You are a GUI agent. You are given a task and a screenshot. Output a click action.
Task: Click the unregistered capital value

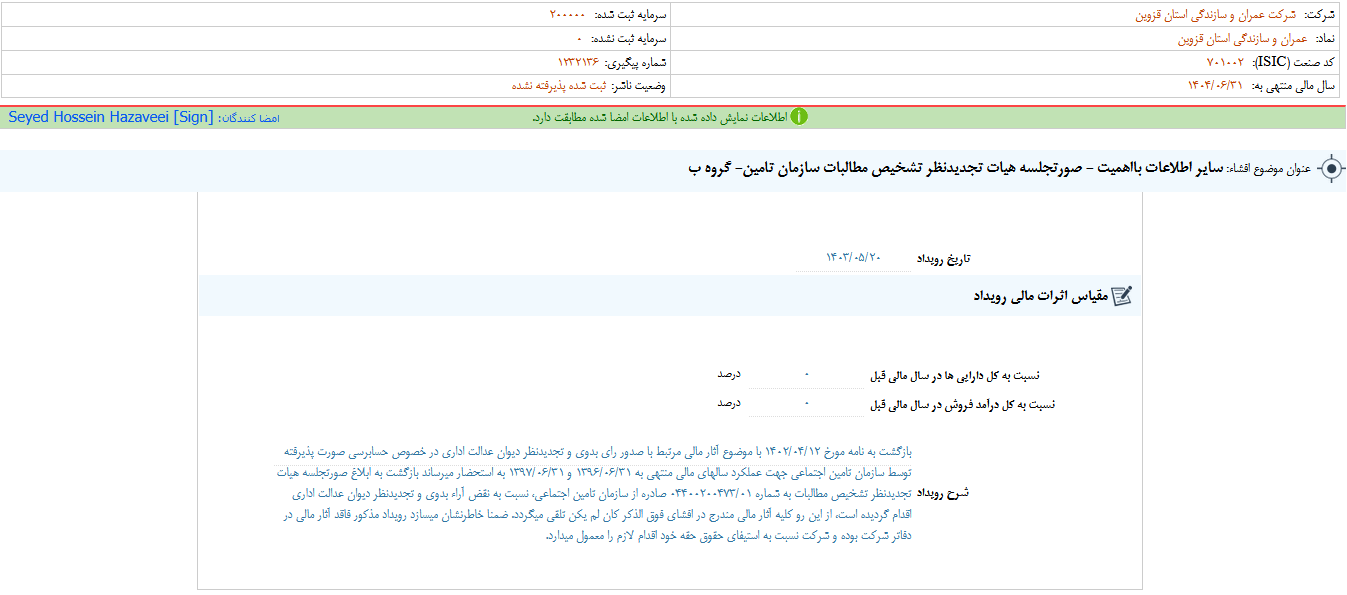pos(579,39)
